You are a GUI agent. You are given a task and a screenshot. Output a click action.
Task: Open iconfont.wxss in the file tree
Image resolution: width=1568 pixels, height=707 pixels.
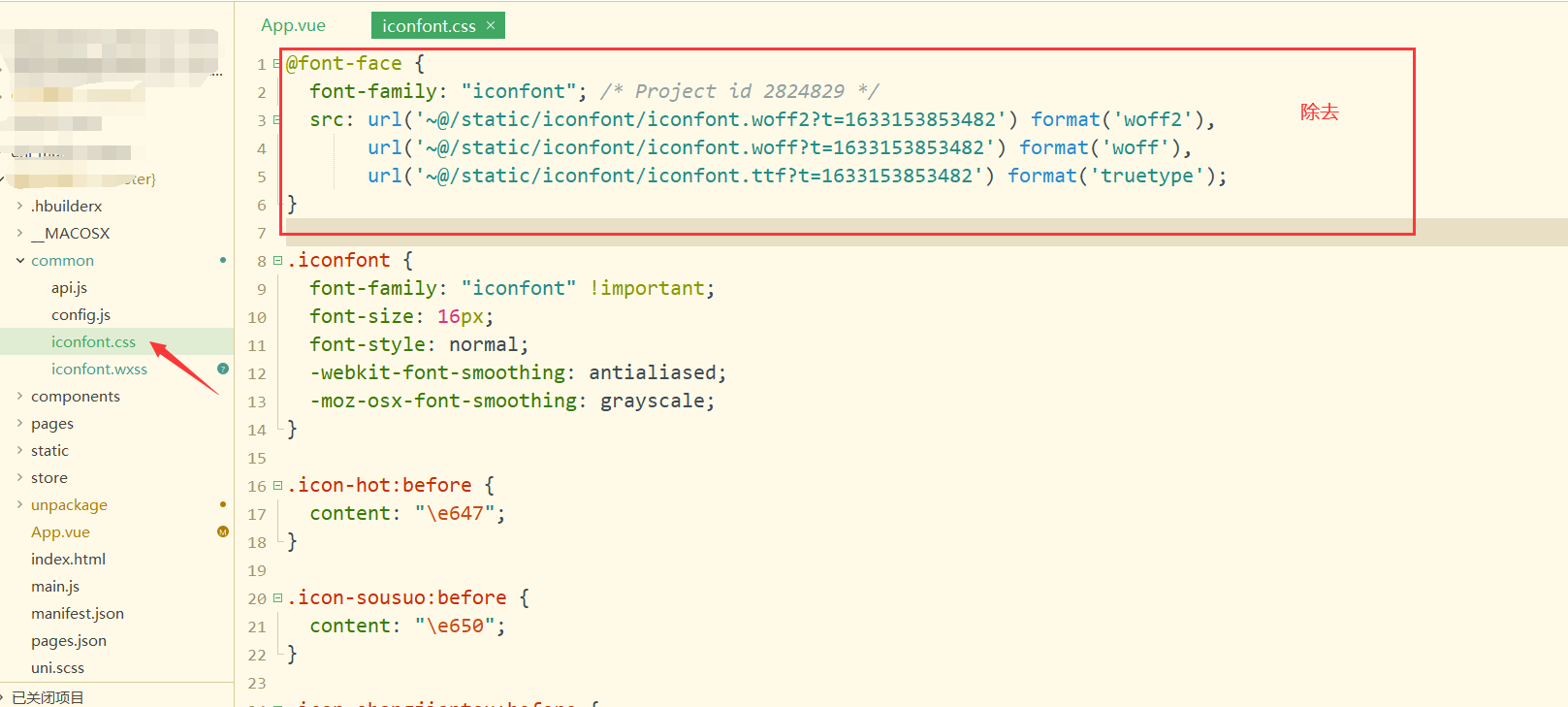(99, 369)
